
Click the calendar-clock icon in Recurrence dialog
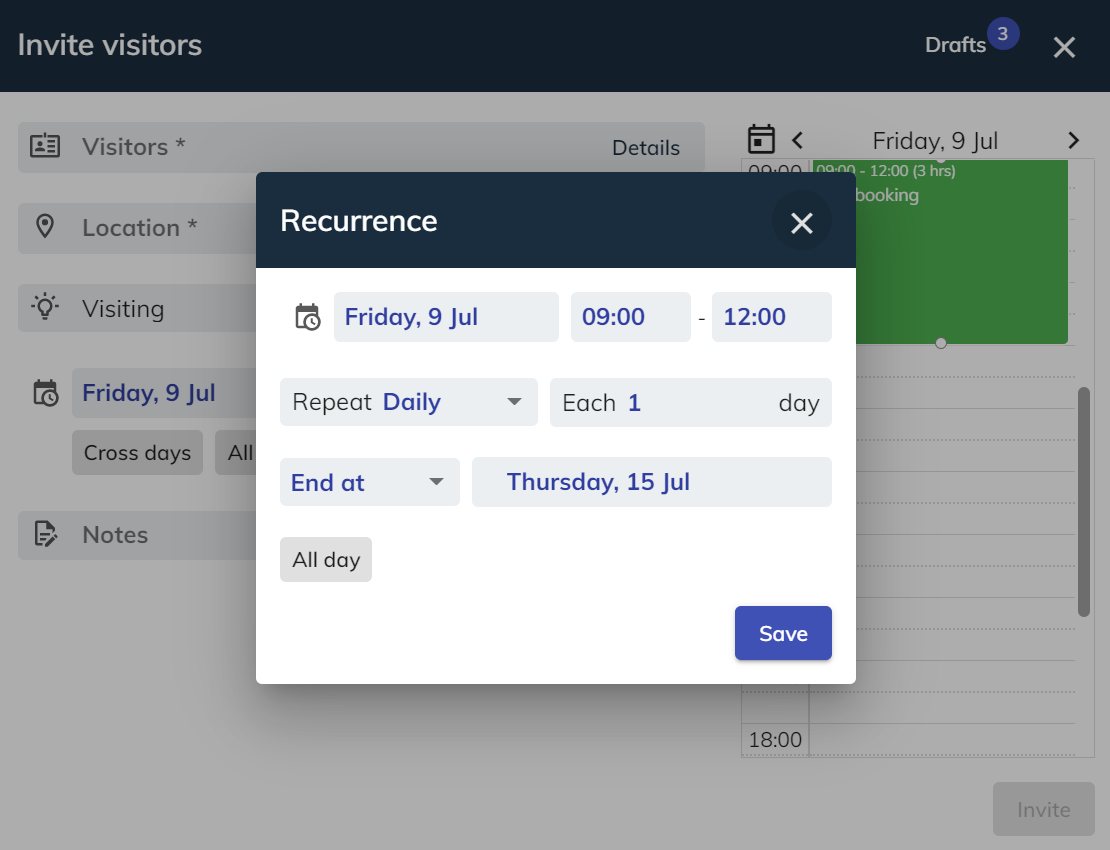[307, 317]
